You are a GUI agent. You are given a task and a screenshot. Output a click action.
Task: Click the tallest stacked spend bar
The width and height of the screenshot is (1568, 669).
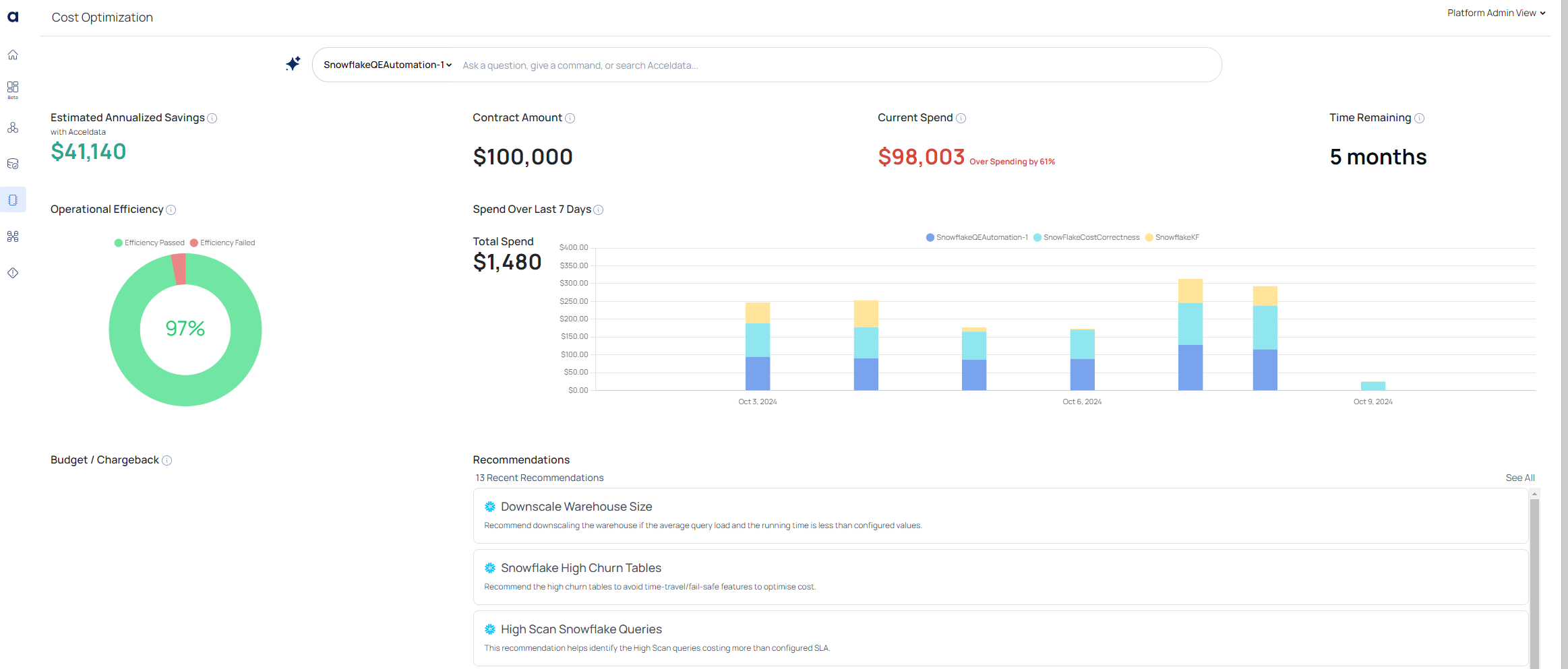click(x=1190, y=334)
